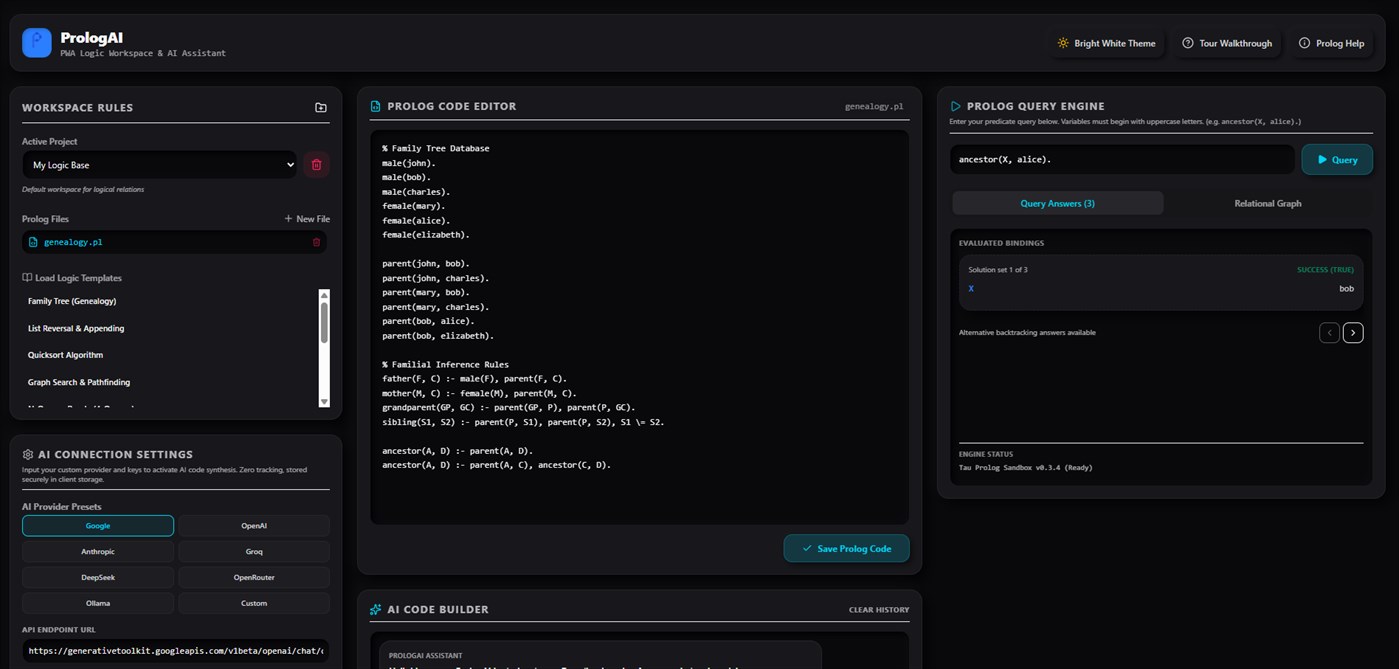Select OpenAI provider preset
The width and height of the screenshot is (1399, 669).
click(x=254, y=526)
